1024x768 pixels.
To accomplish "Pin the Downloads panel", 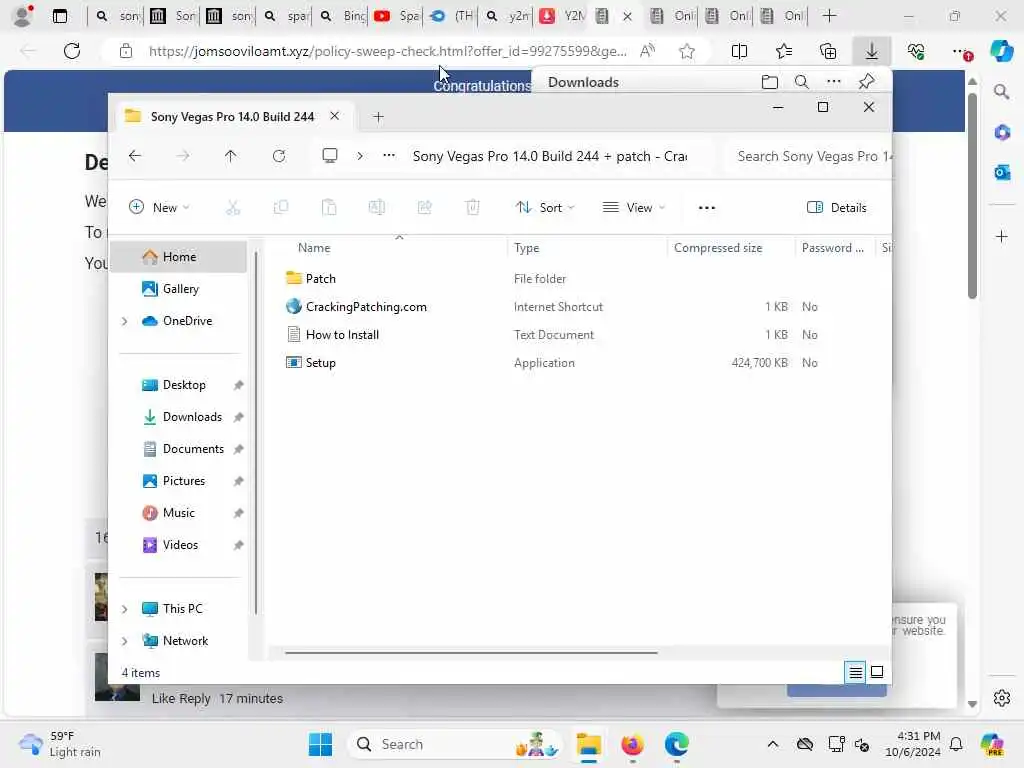I will pyautogui.click(x=867, y=82).
